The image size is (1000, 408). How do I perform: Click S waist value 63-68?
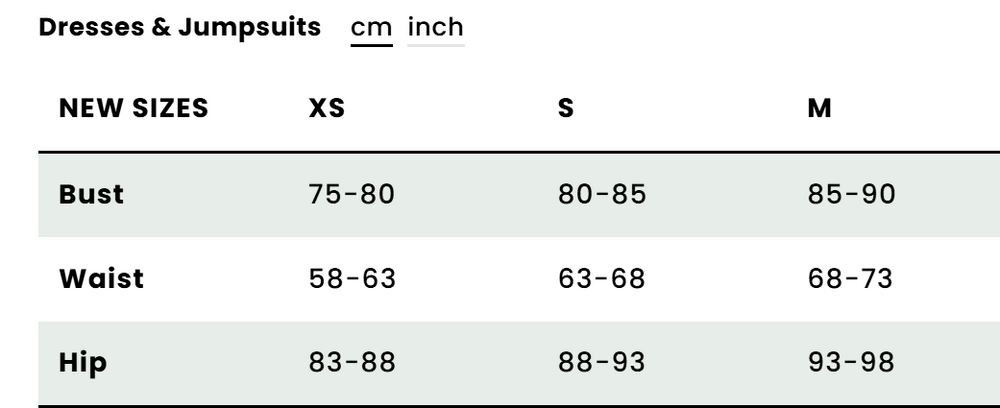pos(602,278)
